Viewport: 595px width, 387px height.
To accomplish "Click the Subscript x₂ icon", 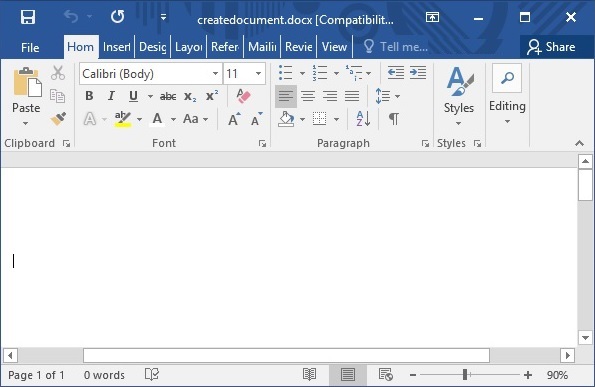I will coord(190,96).
